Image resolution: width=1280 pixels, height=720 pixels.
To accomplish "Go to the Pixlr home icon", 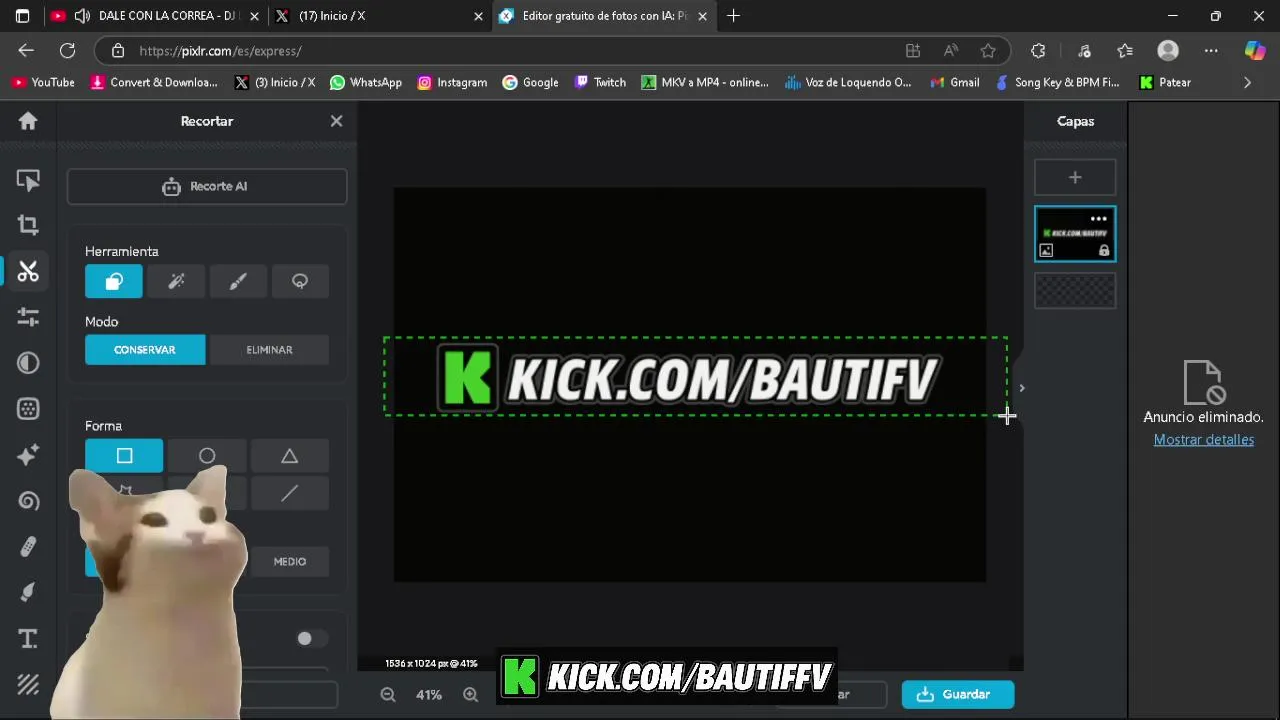I will coord(28,121).
